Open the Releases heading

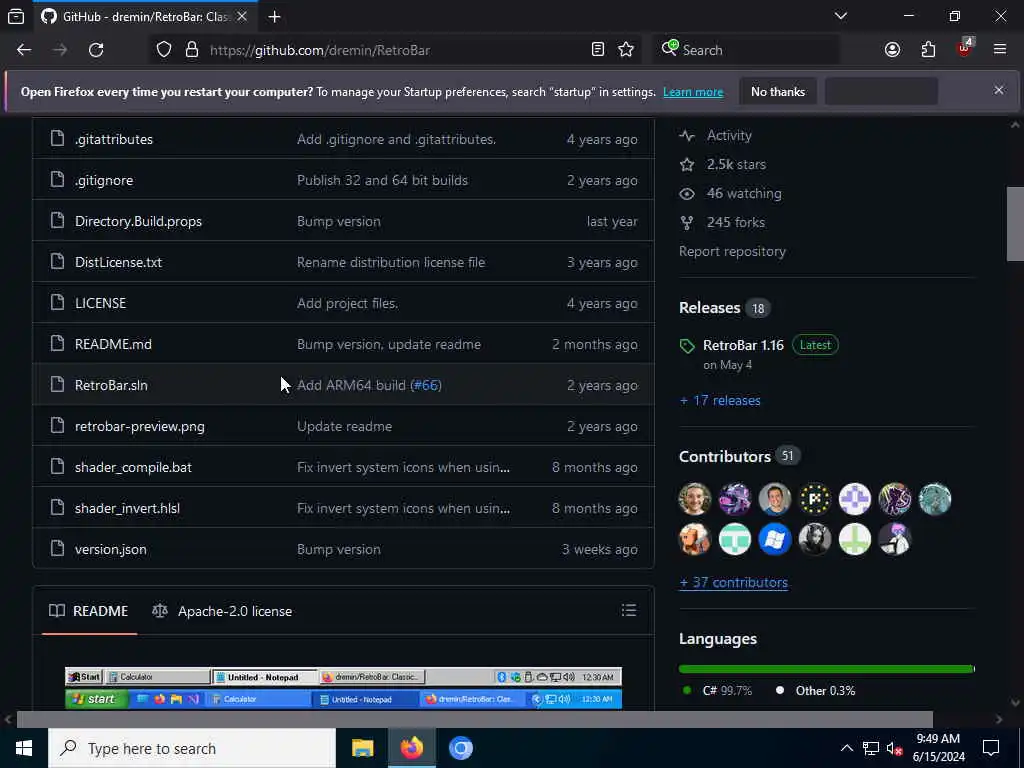click(x=709, y=308)
